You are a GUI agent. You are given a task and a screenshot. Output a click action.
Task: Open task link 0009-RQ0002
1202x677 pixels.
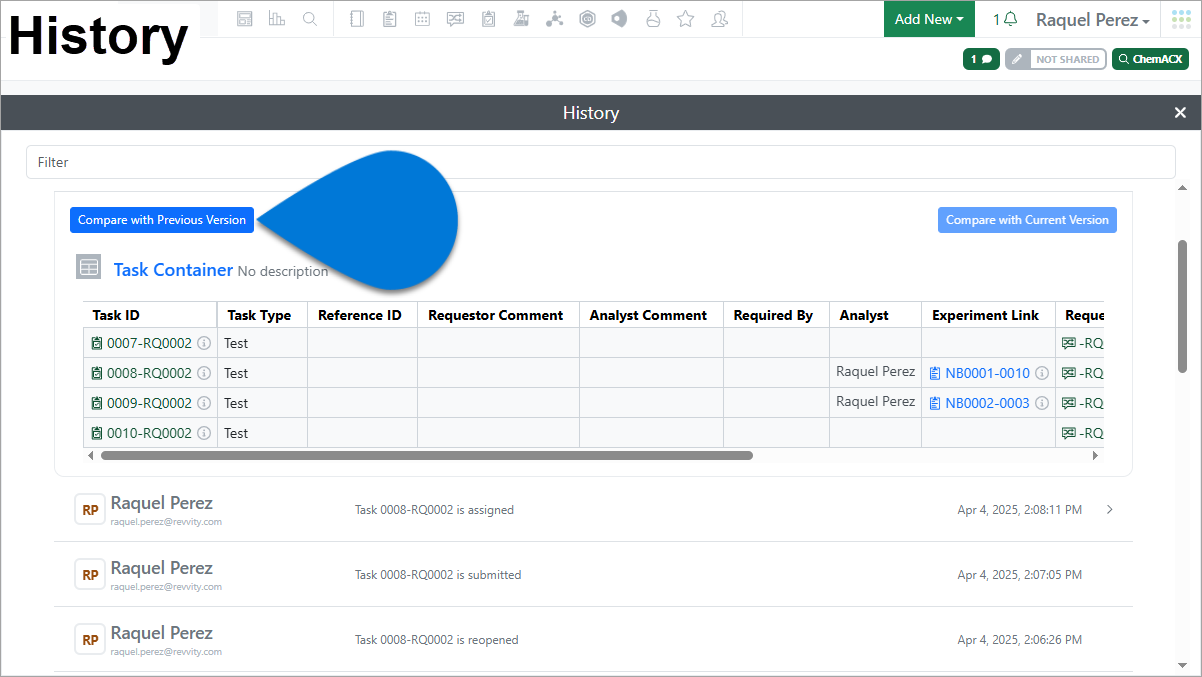(x=149, y=403)
